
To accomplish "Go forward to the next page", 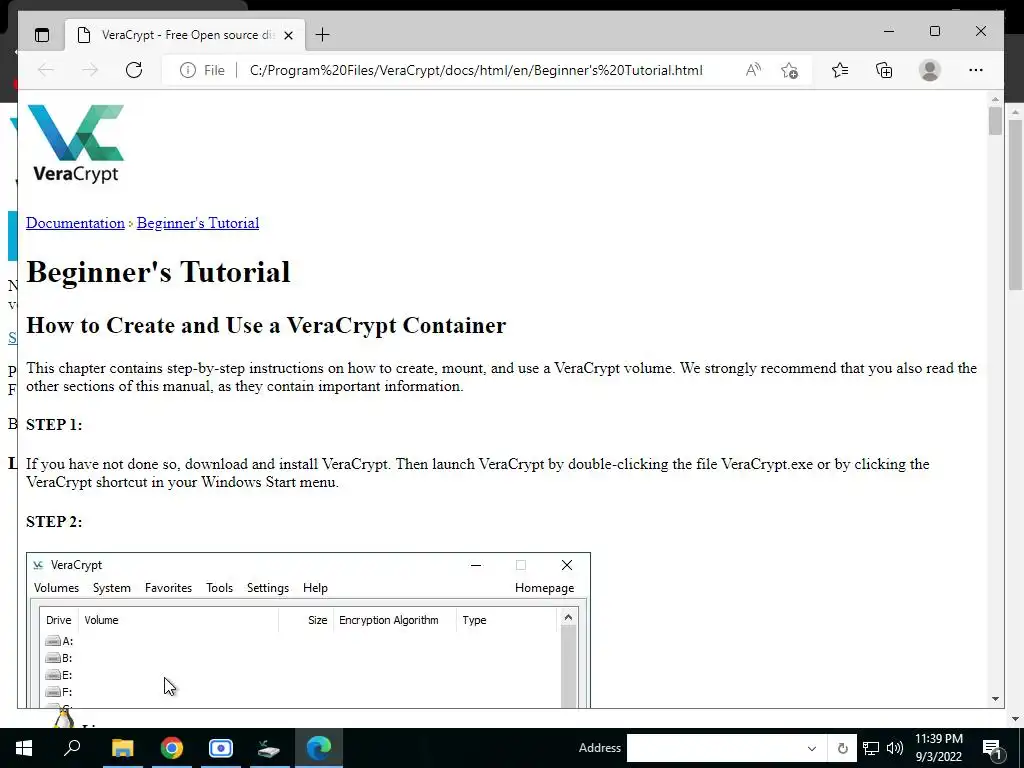I will point(90,70).
